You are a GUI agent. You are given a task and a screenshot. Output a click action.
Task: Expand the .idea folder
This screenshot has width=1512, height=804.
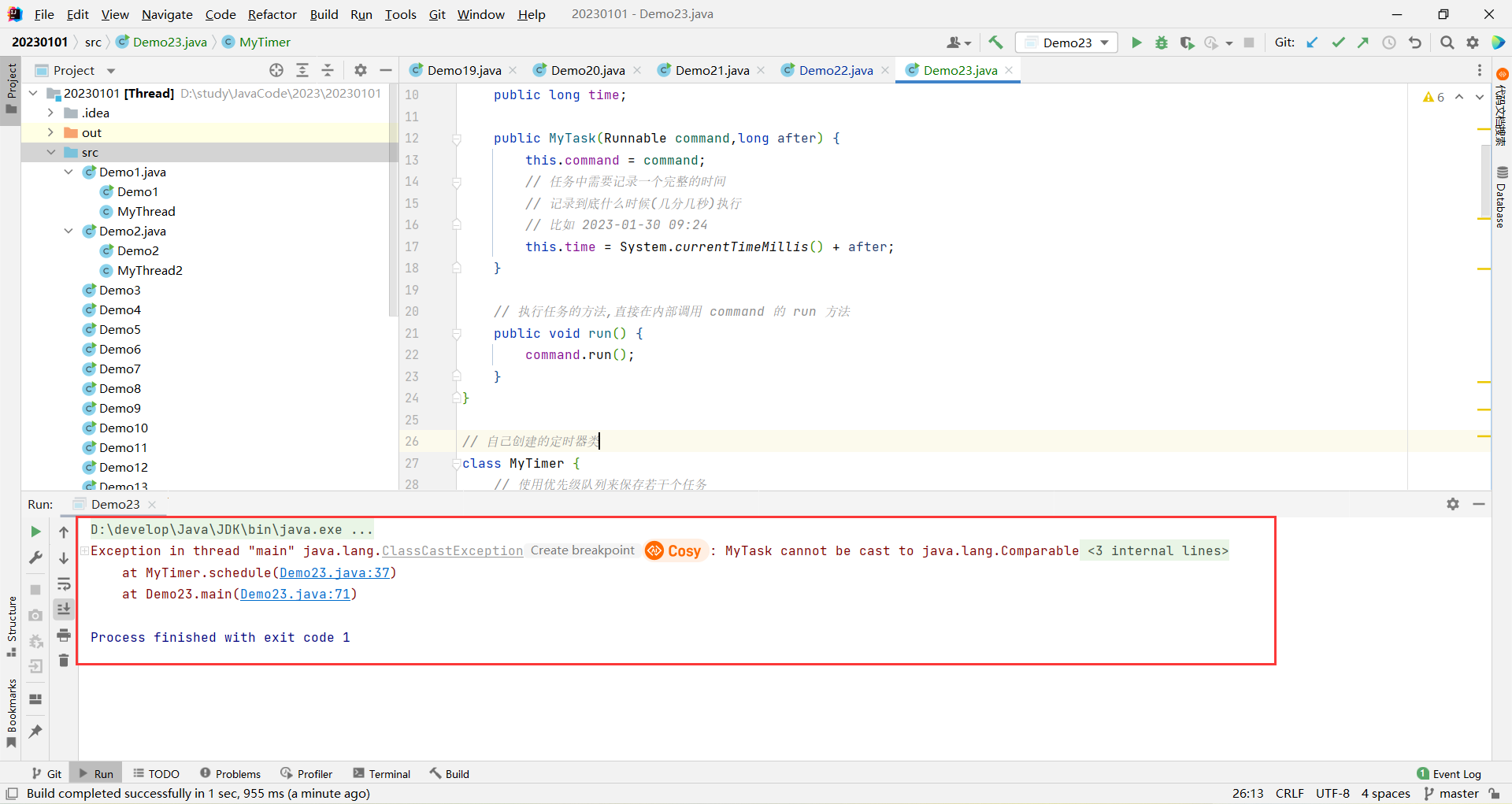tap(51, 113)
